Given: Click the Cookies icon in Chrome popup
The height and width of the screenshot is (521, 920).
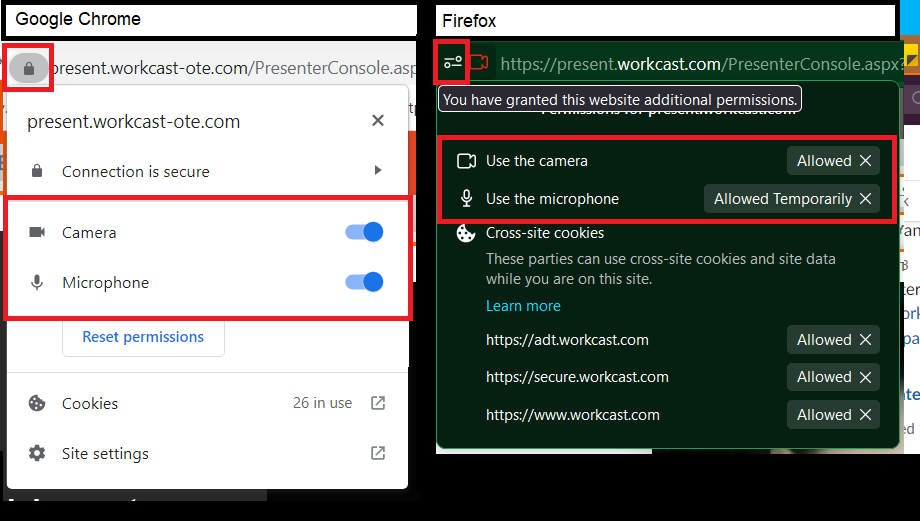Looking at the screenshot, I should coord(37,403).
